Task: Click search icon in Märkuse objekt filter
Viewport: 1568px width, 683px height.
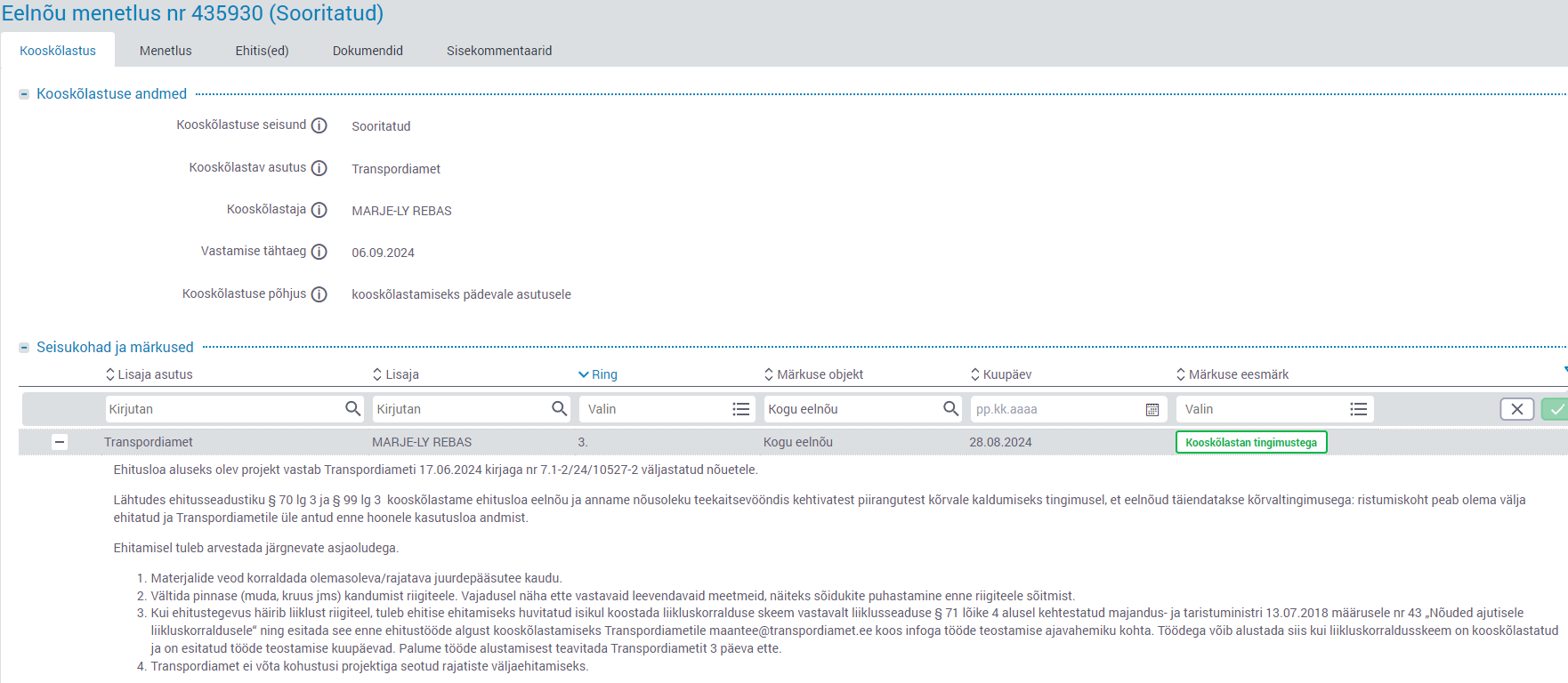Action: coord(950,409)
